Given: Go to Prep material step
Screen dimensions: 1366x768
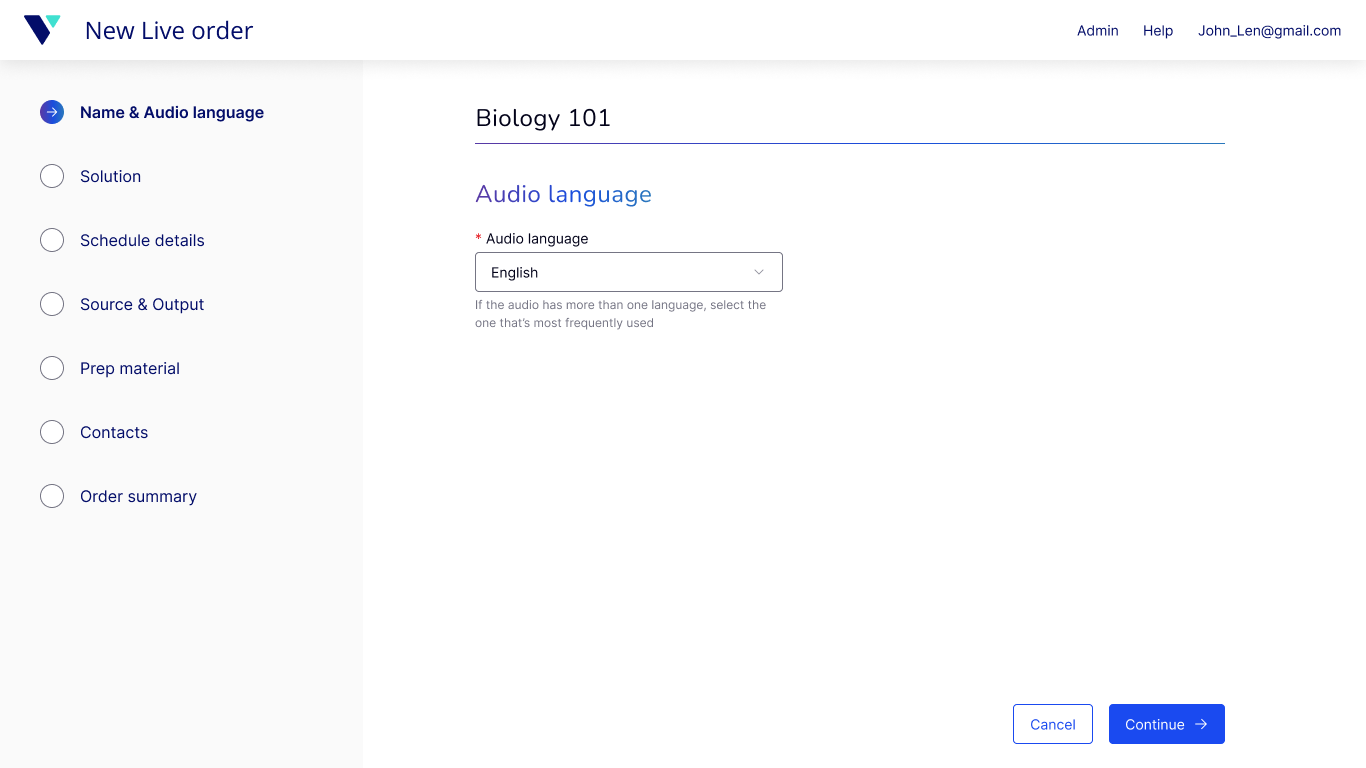Looking at the screenshot, I should tap(130, 368).
